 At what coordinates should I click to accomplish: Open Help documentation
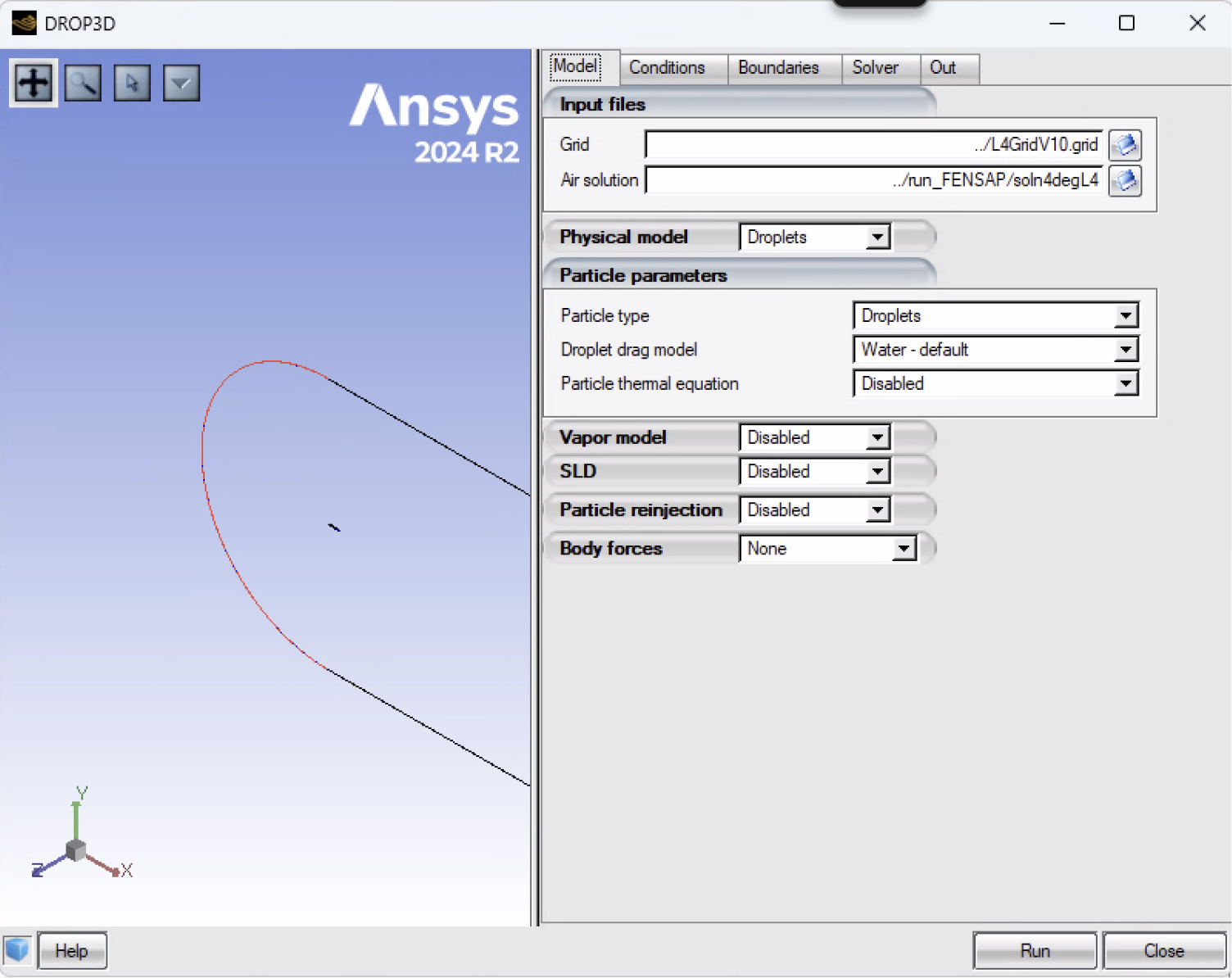tap(72, 950)
